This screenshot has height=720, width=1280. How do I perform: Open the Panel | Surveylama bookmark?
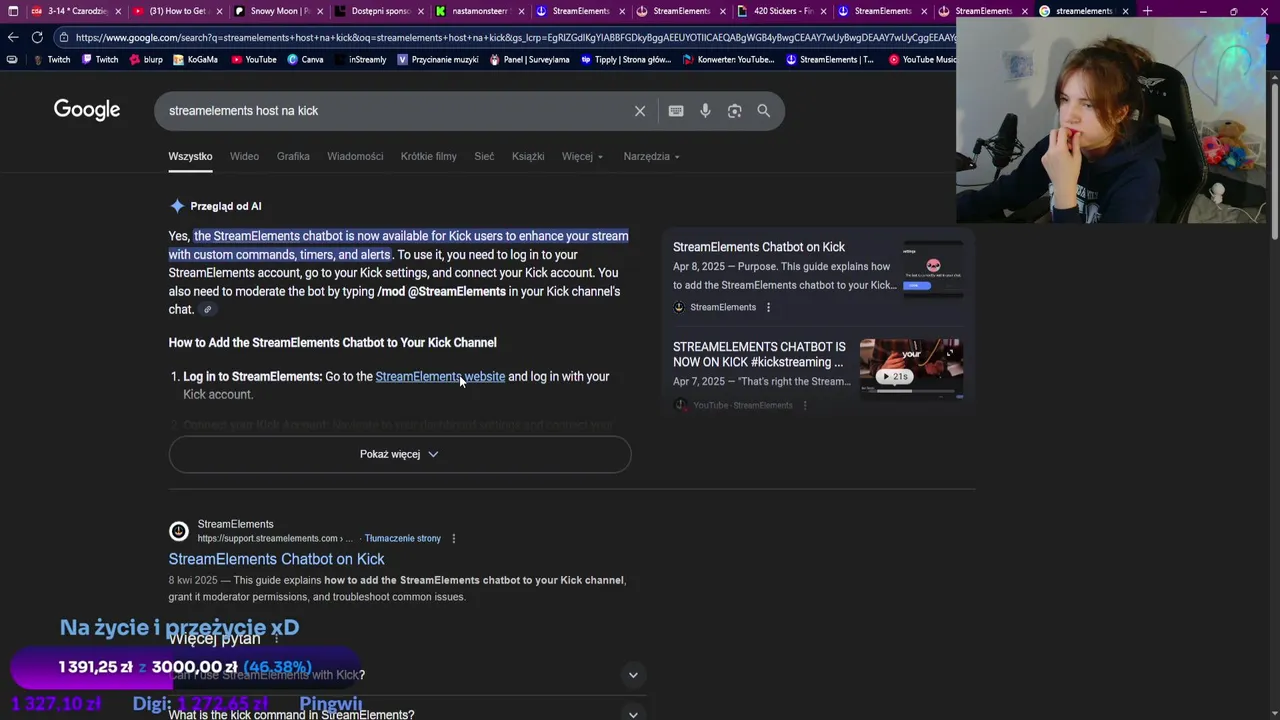click(x=529, y=59)
